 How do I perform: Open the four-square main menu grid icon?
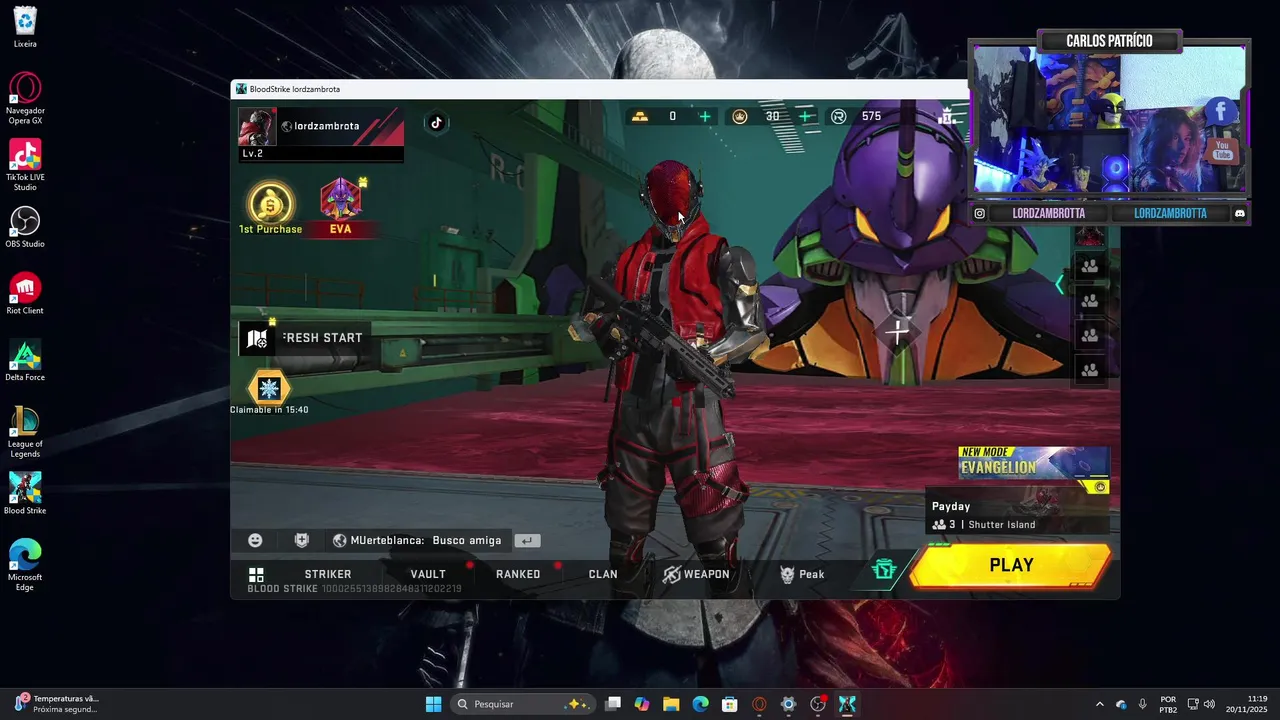coord(256,574)
